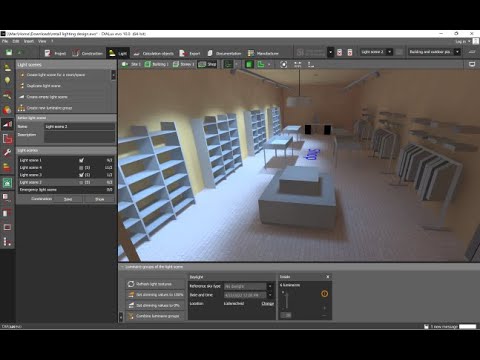Image resolution: width=480 pixels, height=360 pixels.
Task: Open the Edit menu
Action: point(16,41)
